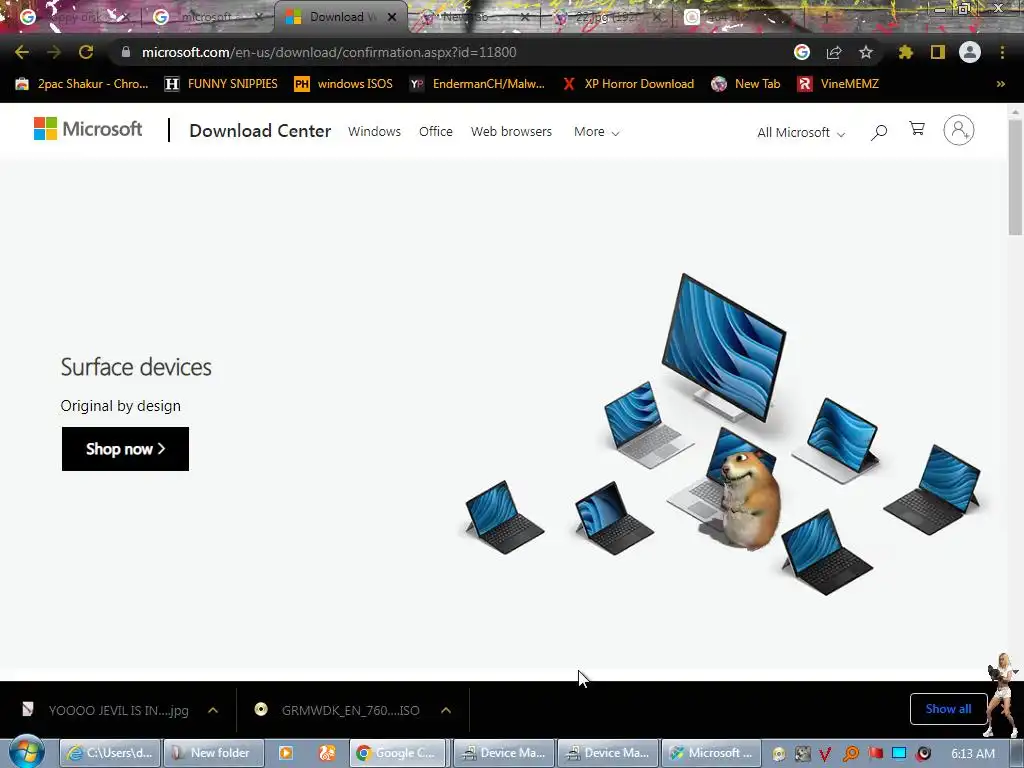Image resolution: width=1024 pixels, height=768 pixels.
Task: Open the Office nav link
Action: click(x=436, y=131)
